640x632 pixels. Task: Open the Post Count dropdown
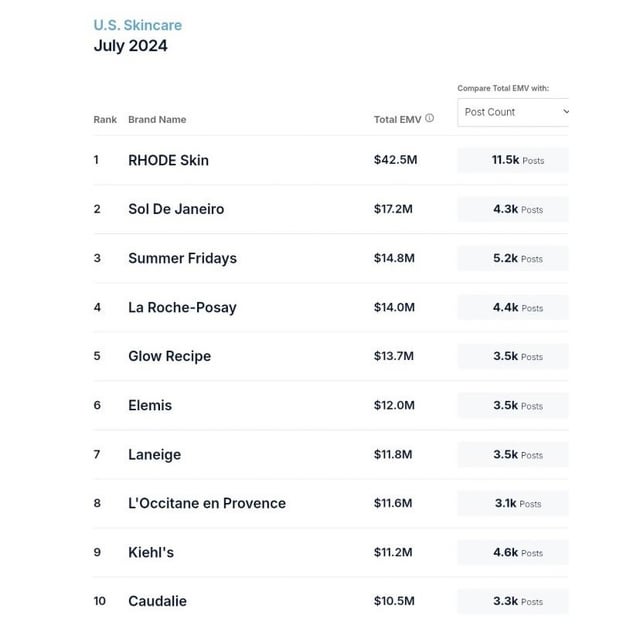(513, 112)
